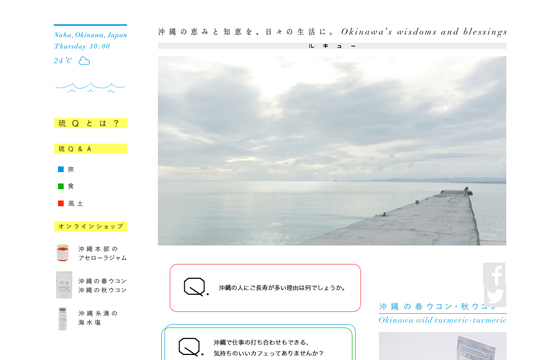
Task: Click the Naka, Okinawa, Japan location text
Action: pyautogui.click(x=90, y=35)
